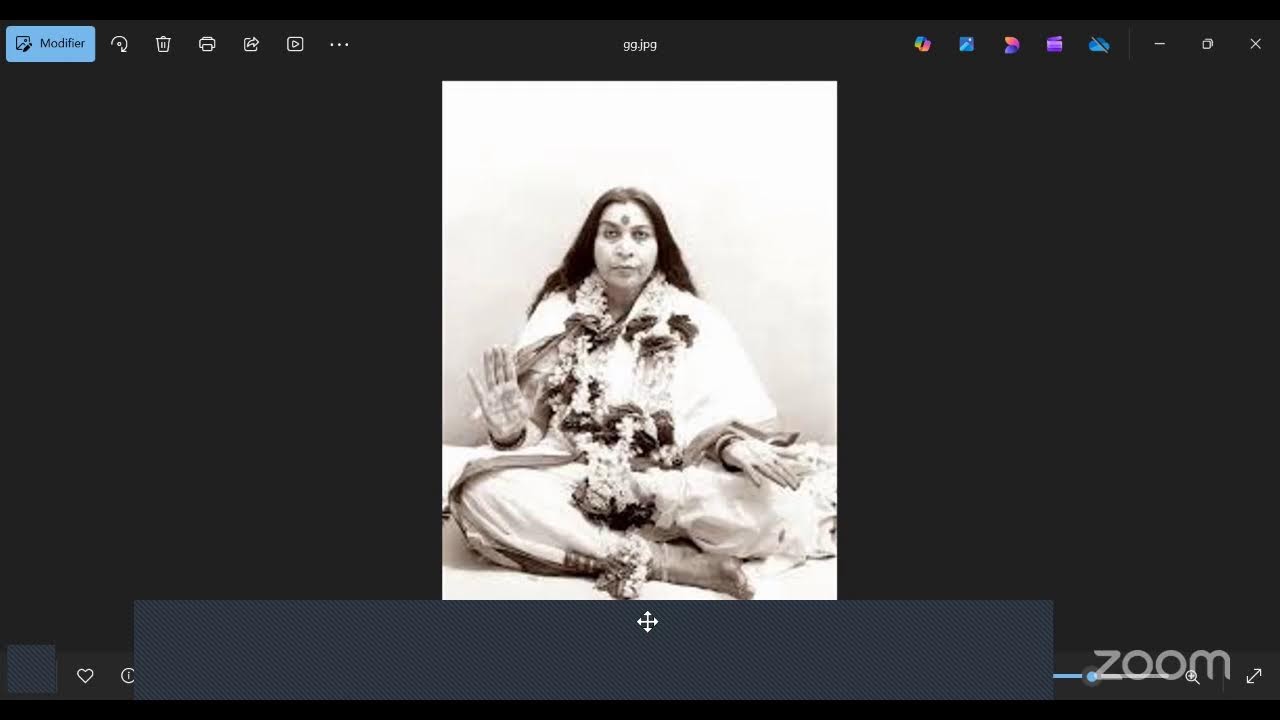Image resolution: width=1280 pixels, height=720 pixels.
Task: Add photo to favorites with heart icon
Action: pos(85,676)
